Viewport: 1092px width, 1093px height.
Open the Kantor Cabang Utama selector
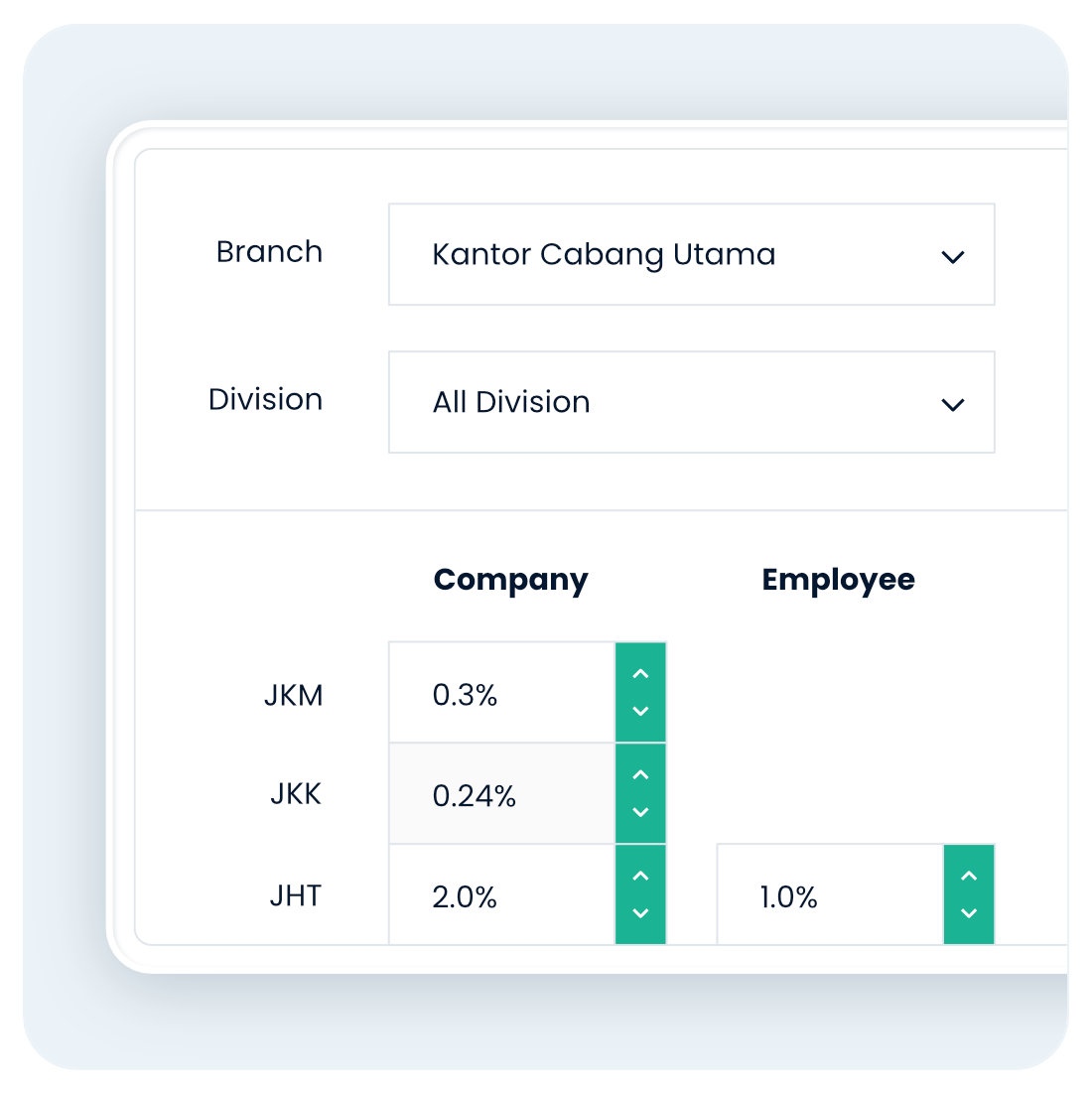[x=604, y=255]
